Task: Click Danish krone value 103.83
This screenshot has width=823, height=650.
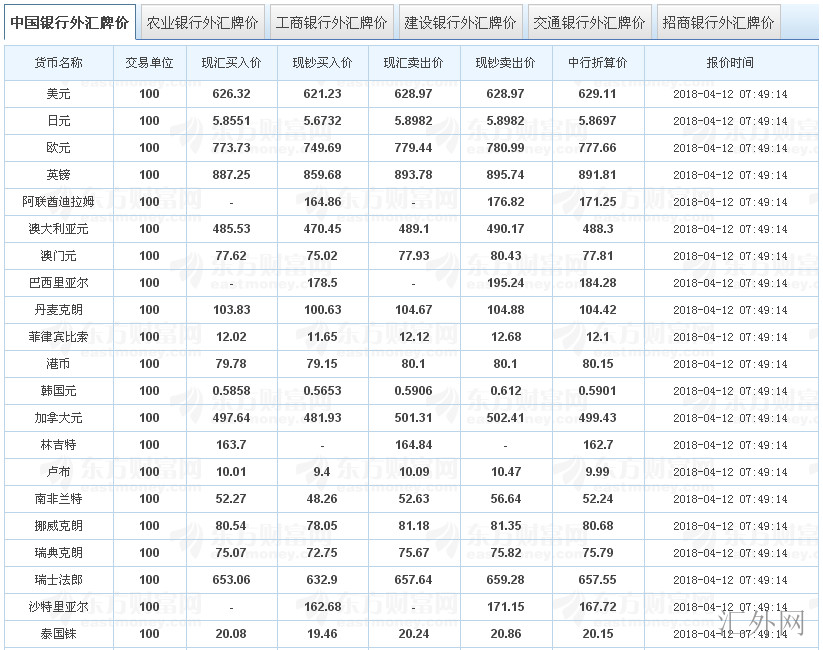Action: click(231, 310)
